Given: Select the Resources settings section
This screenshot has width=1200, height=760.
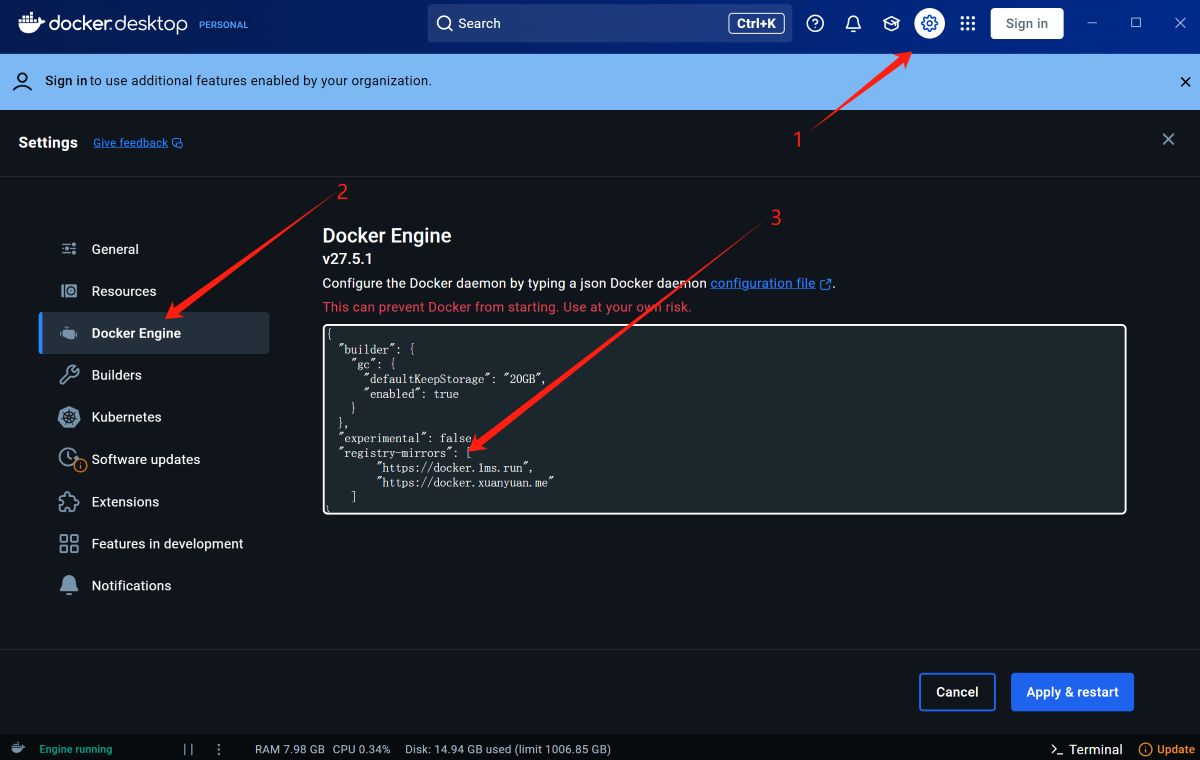Looking at the screenshot, I should (154, 291).
